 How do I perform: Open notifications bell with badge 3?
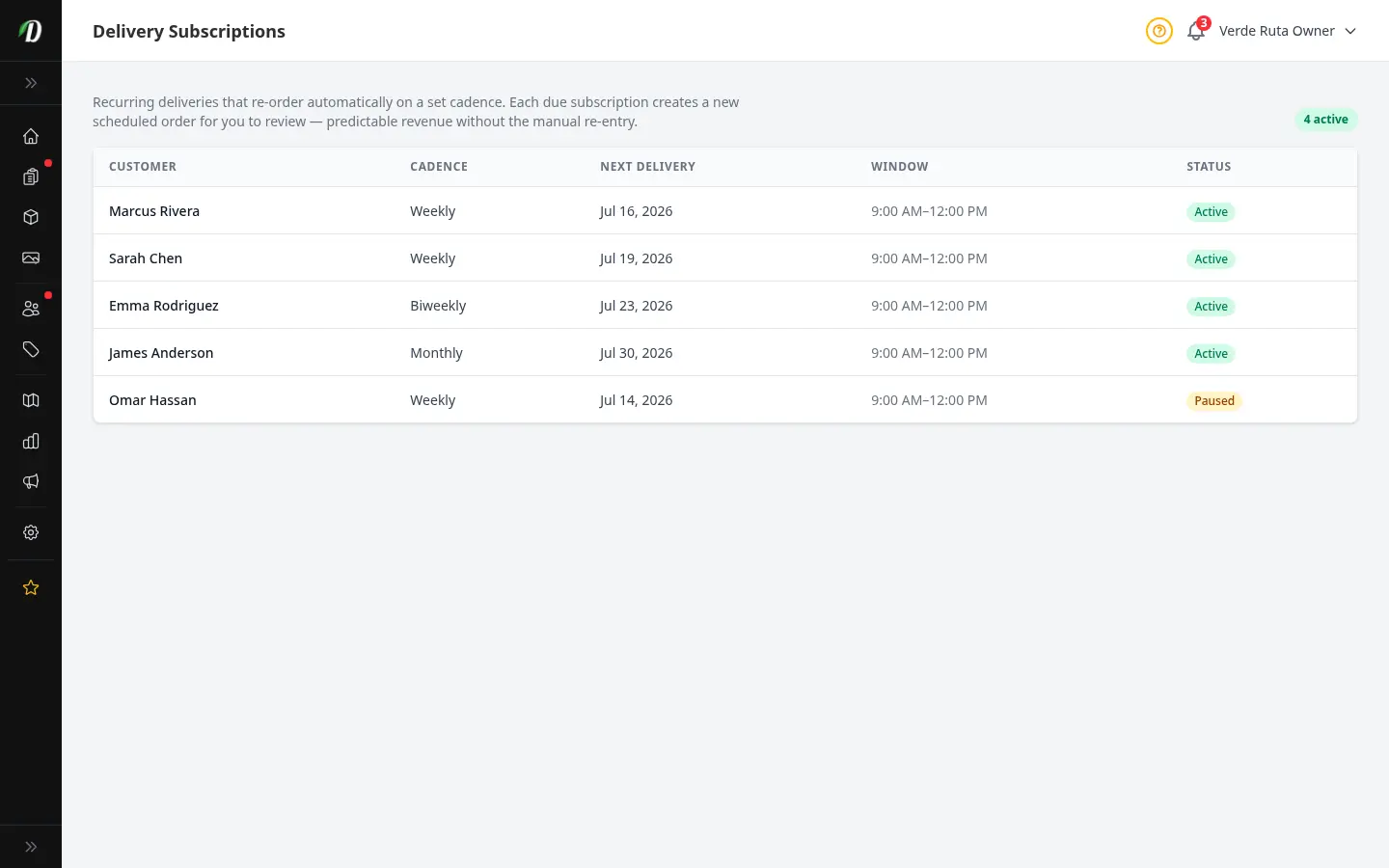point(1196,31)
